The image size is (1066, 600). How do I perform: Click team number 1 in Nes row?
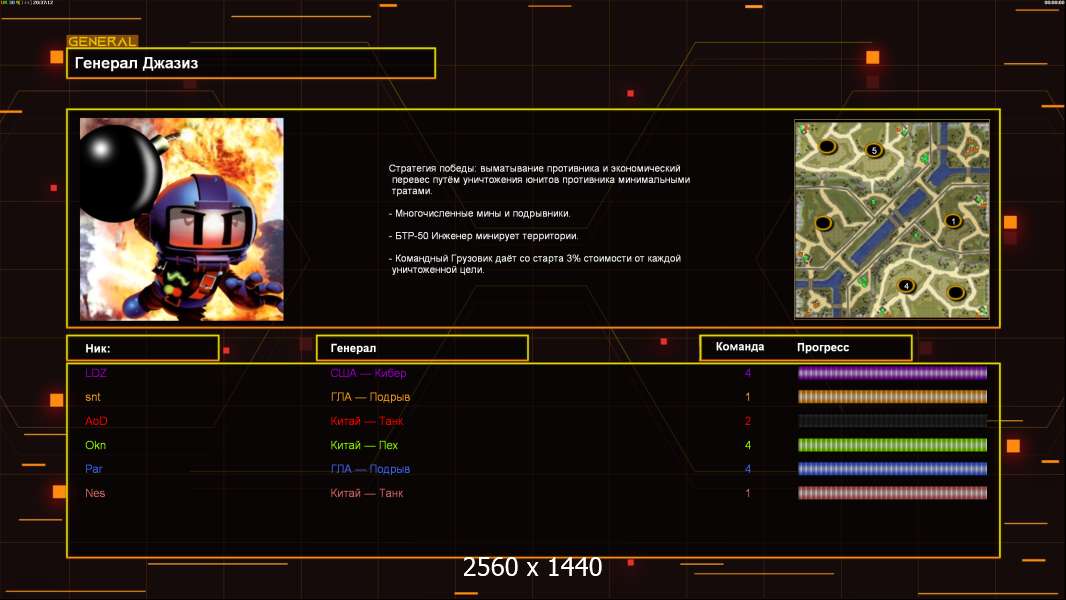click(x=748, y=493)
